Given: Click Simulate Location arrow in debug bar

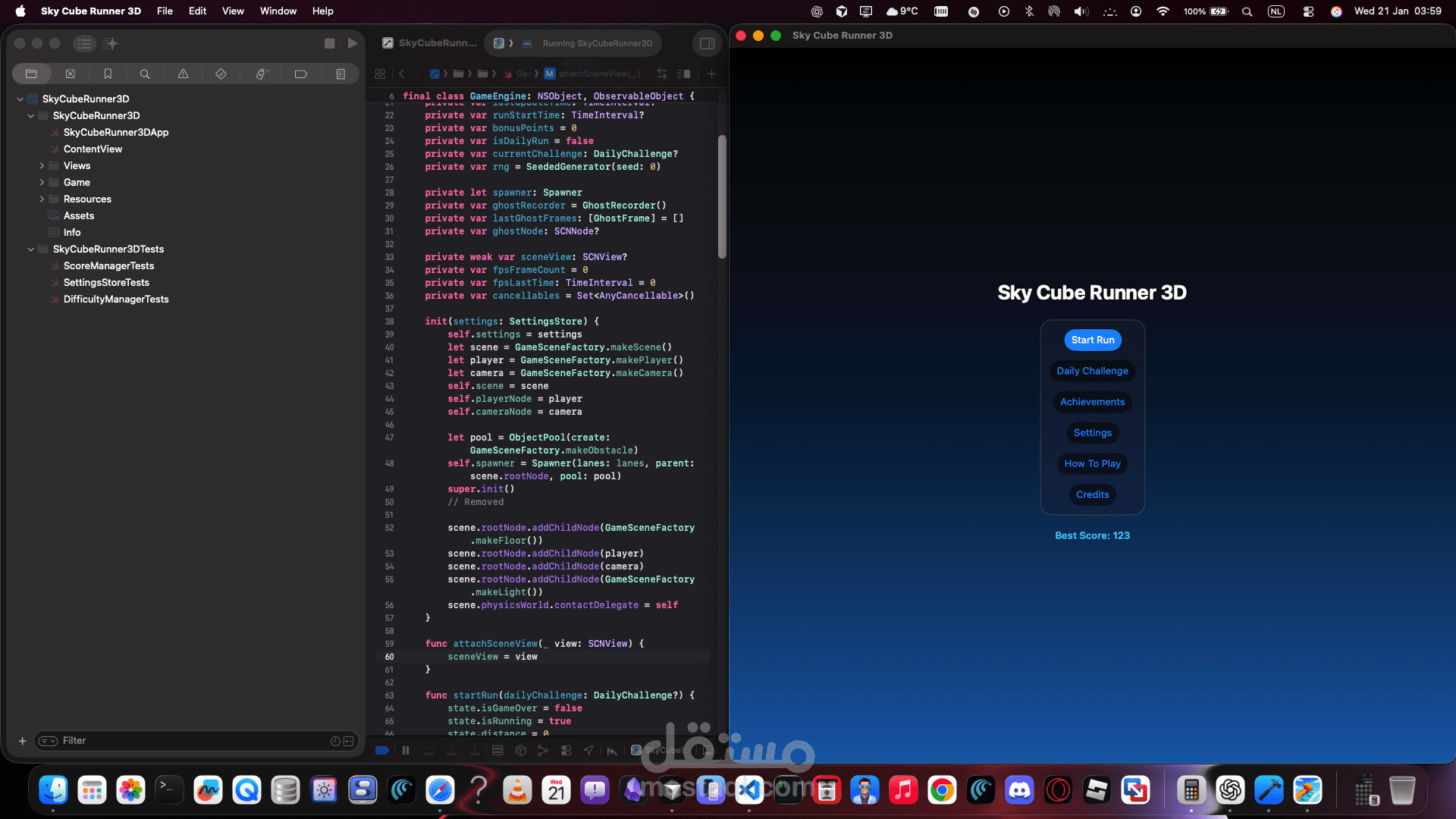Looking at the screenshot, I should (x=588, y=751).
